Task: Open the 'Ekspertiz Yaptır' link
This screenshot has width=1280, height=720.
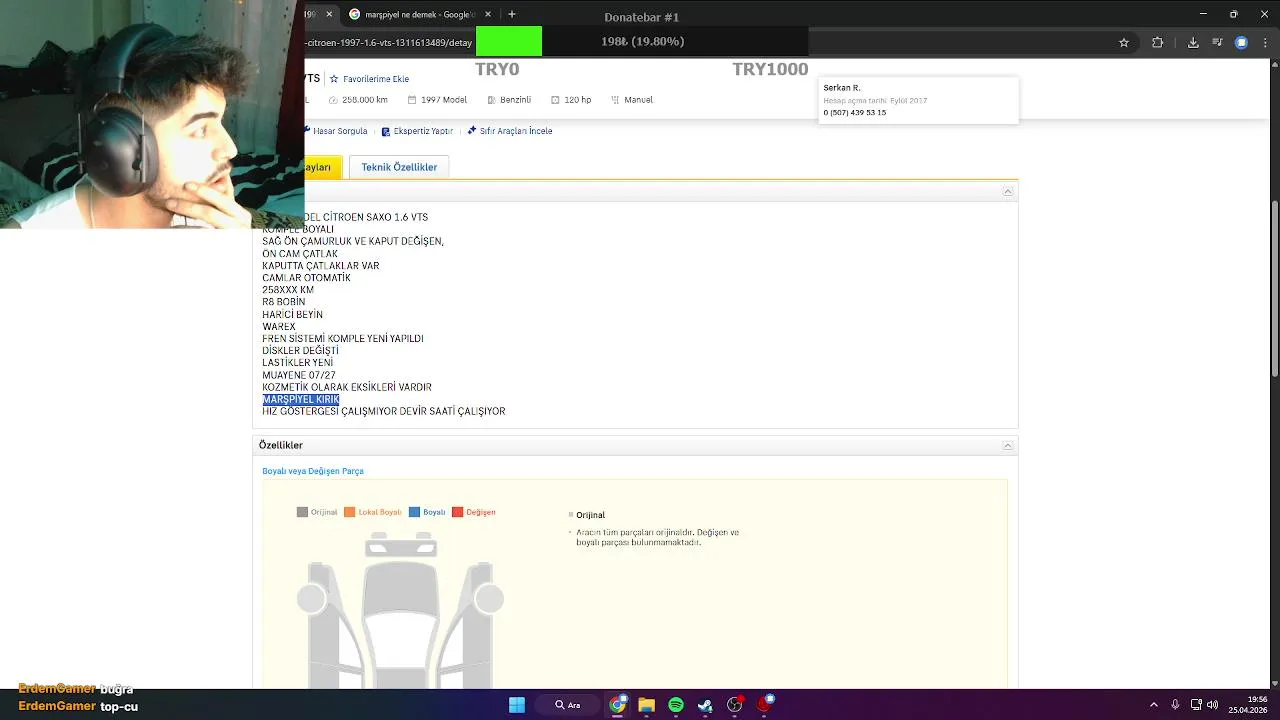Action: (x=423, y=131)
